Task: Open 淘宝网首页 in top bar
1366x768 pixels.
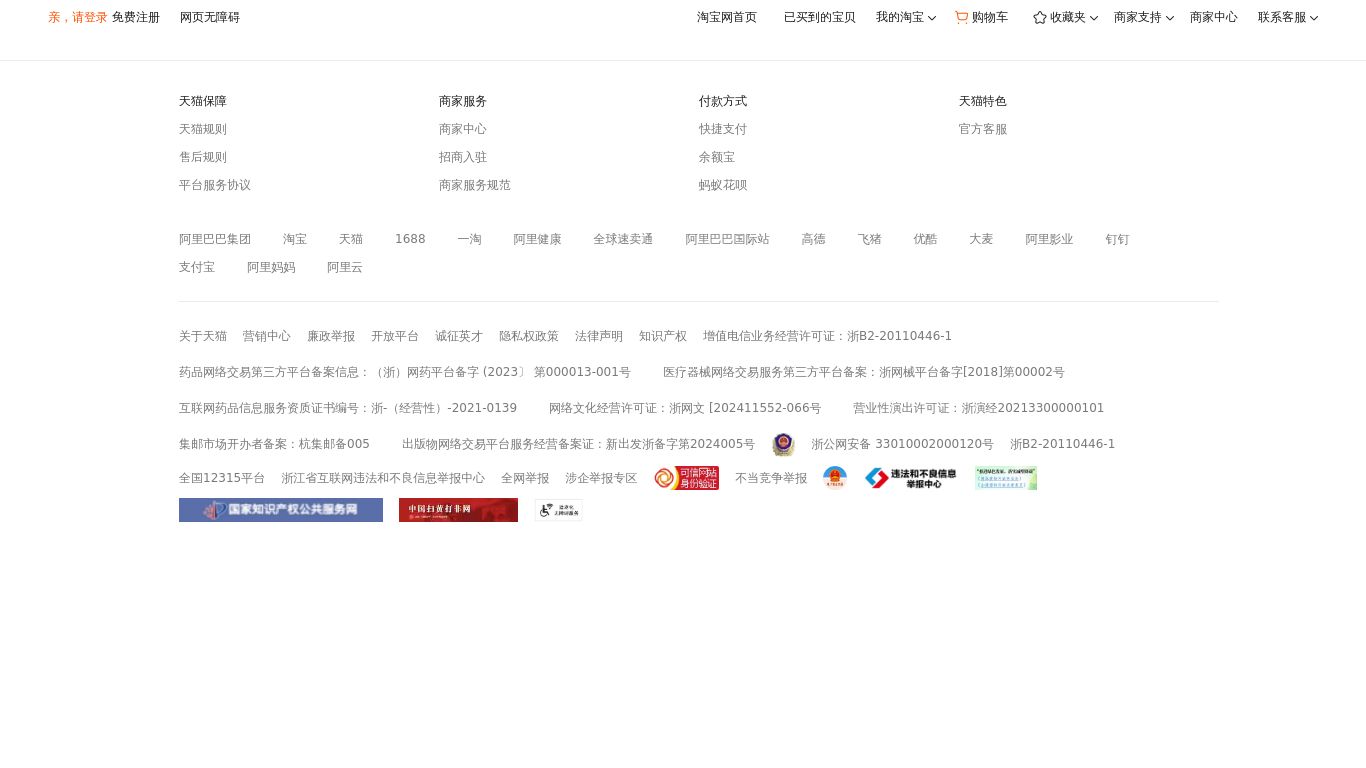Action: click(727, 17)
